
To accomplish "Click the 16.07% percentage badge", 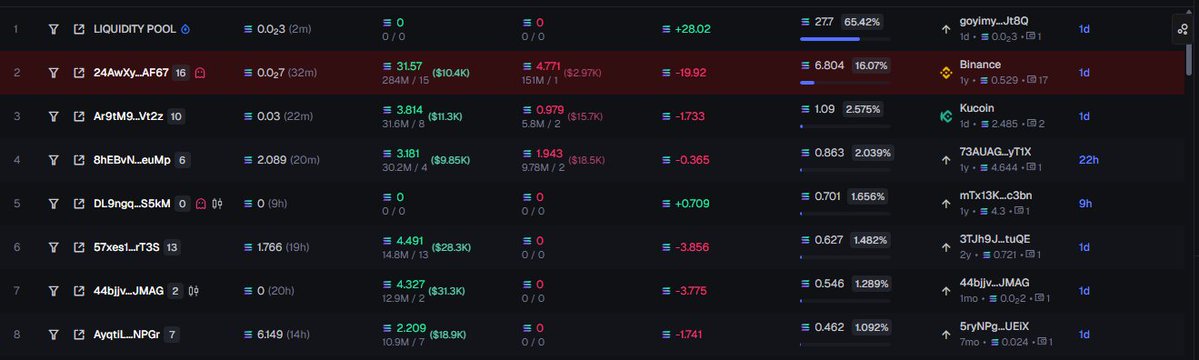I will (872, 66).
